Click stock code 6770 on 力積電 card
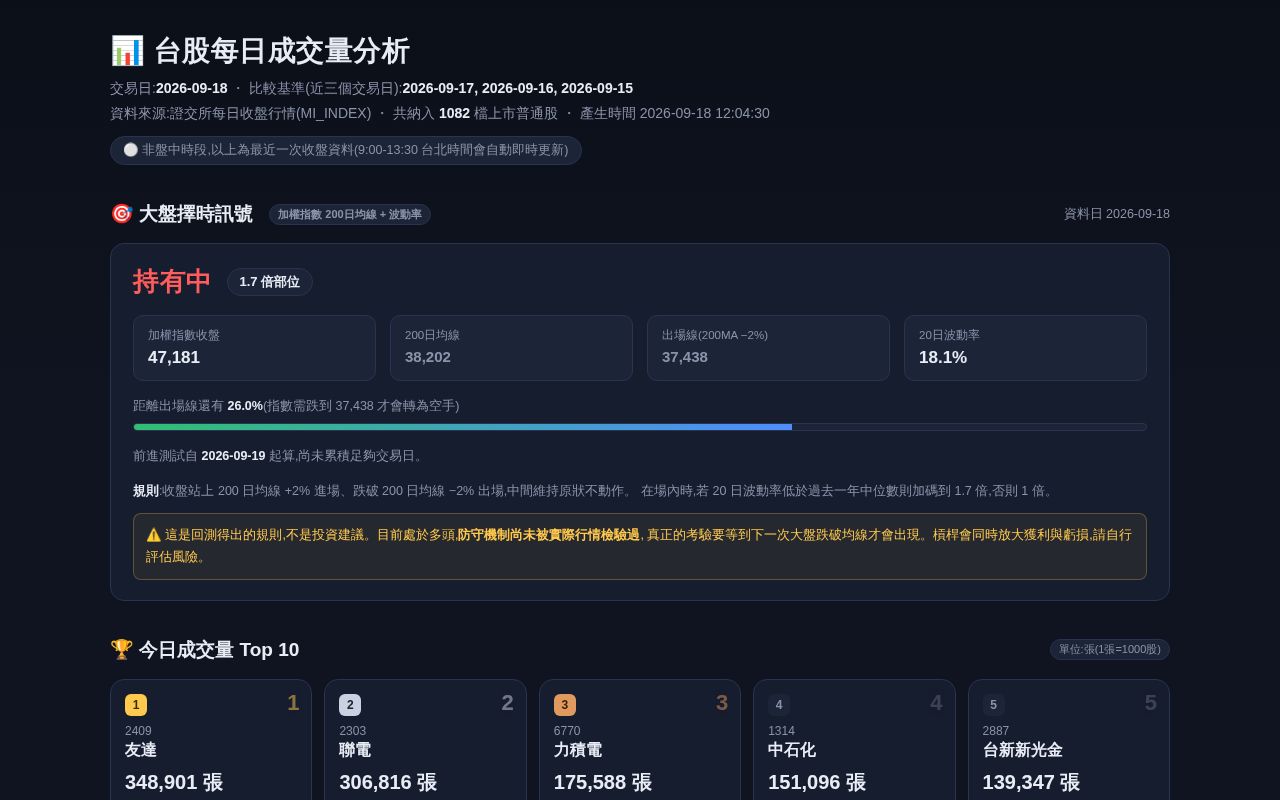The image size is (1280, 800). [x=567, y=731]
